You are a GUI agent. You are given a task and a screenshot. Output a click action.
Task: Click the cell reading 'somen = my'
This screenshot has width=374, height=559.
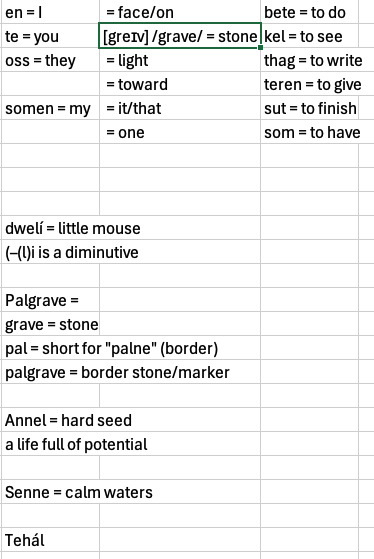50,108
